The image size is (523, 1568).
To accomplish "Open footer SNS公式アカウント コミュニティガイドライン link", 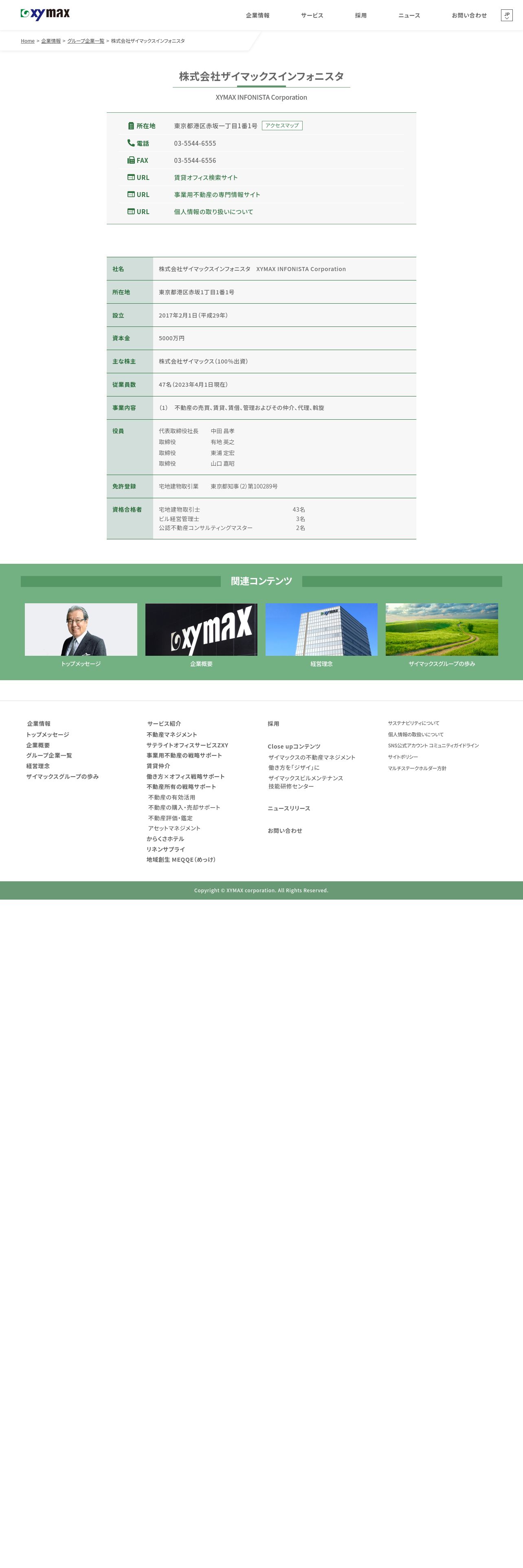I will (x=433, y=746).
